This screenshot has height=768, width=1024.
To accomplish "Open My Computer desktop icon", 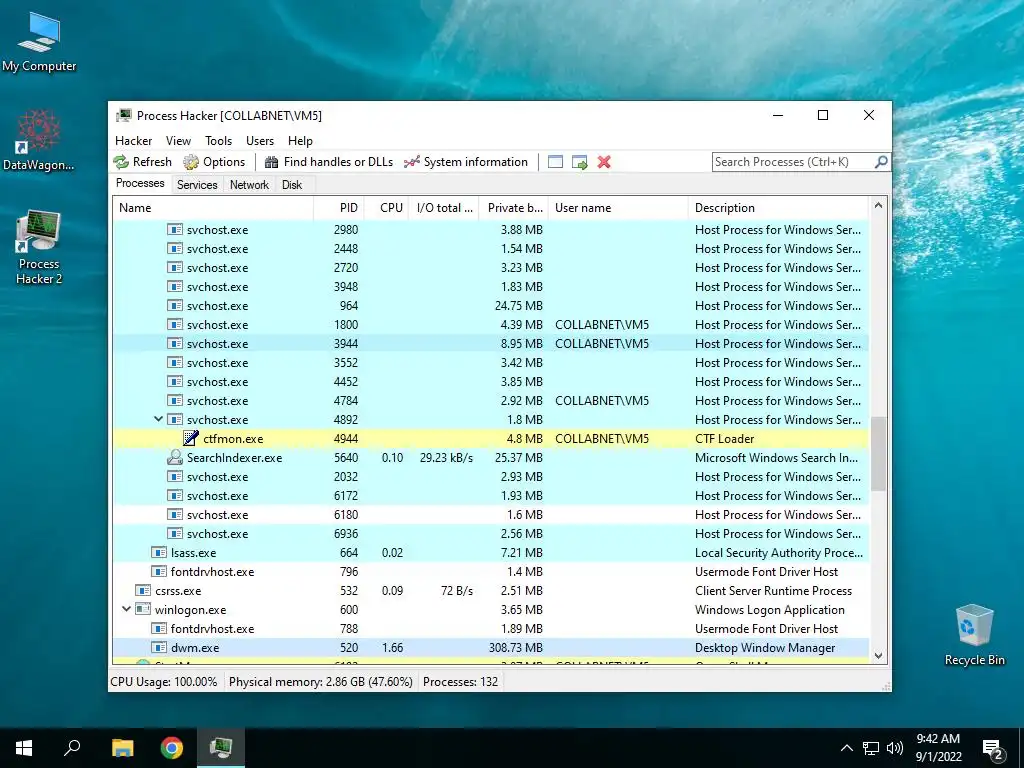I will point(39,42).
